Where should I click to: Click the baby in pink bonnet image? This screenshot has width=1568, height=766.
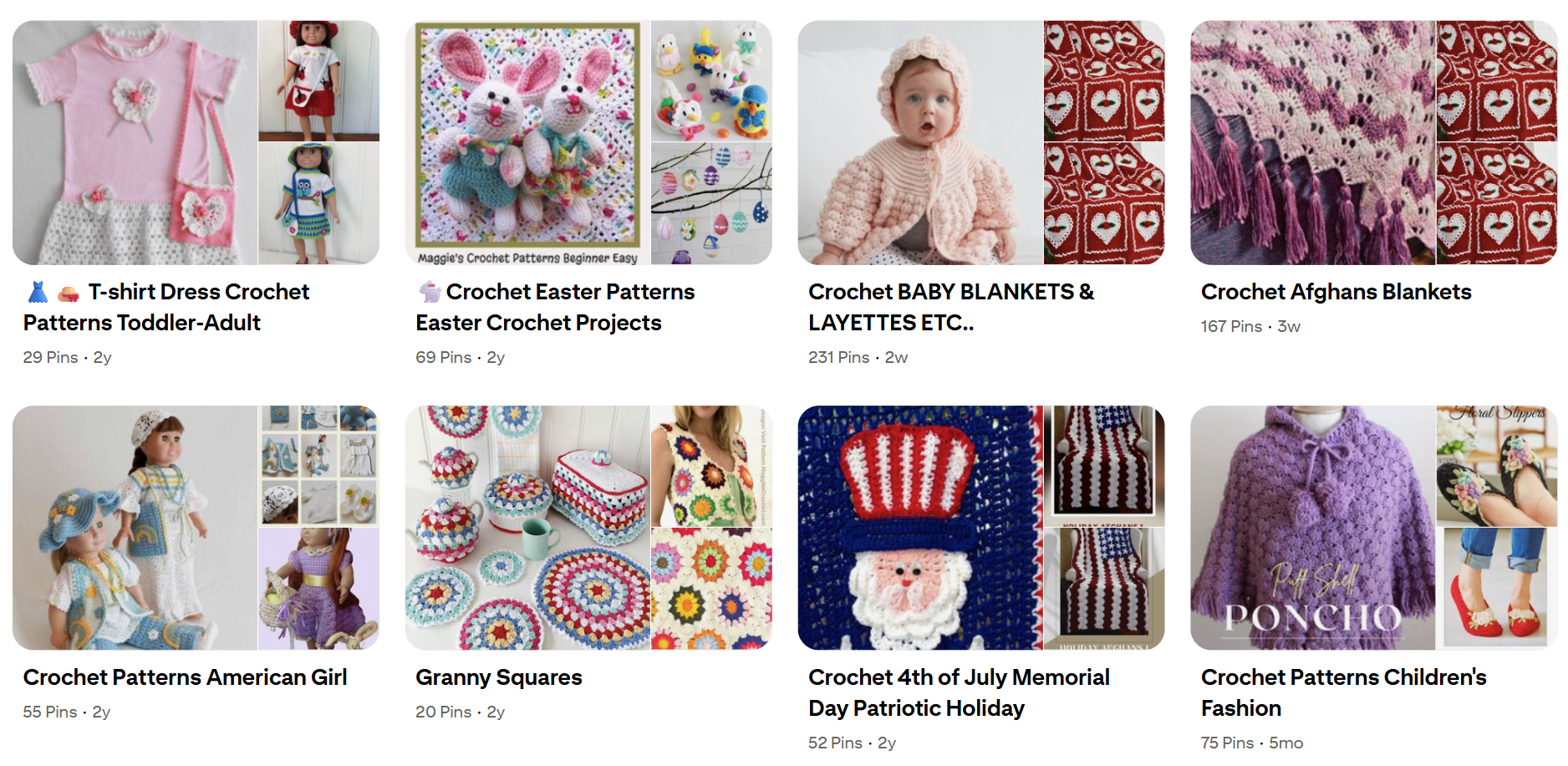coord(920,143)
